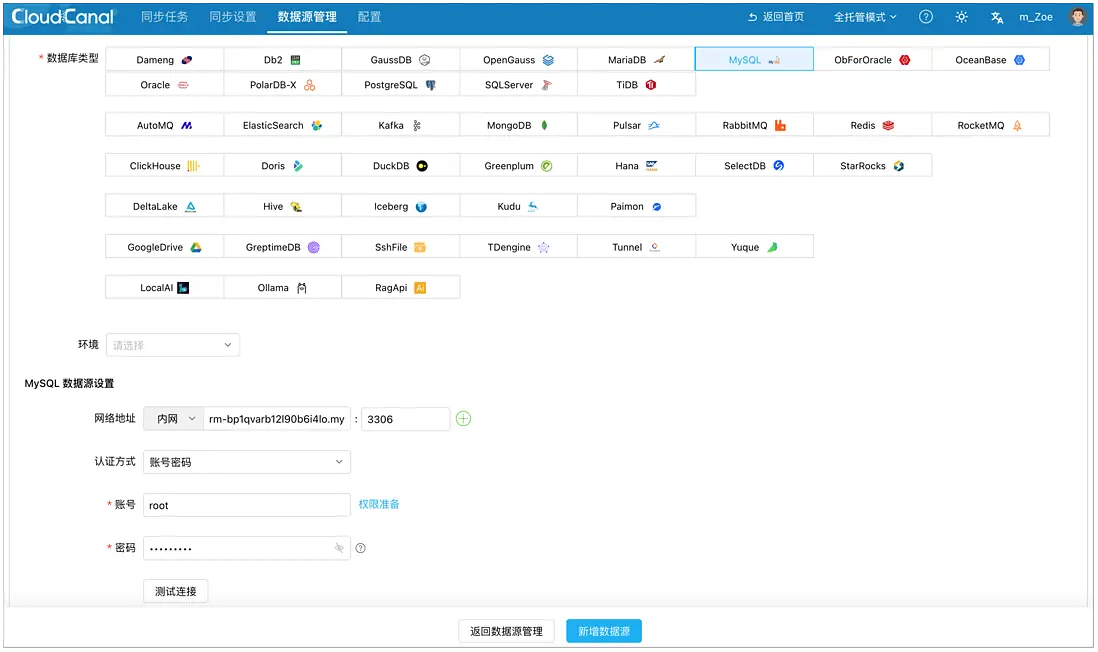The height and width of the screenshot is (652, 1098).
Task: Click the 测试连接 test connection button
Action: point(176,592)
